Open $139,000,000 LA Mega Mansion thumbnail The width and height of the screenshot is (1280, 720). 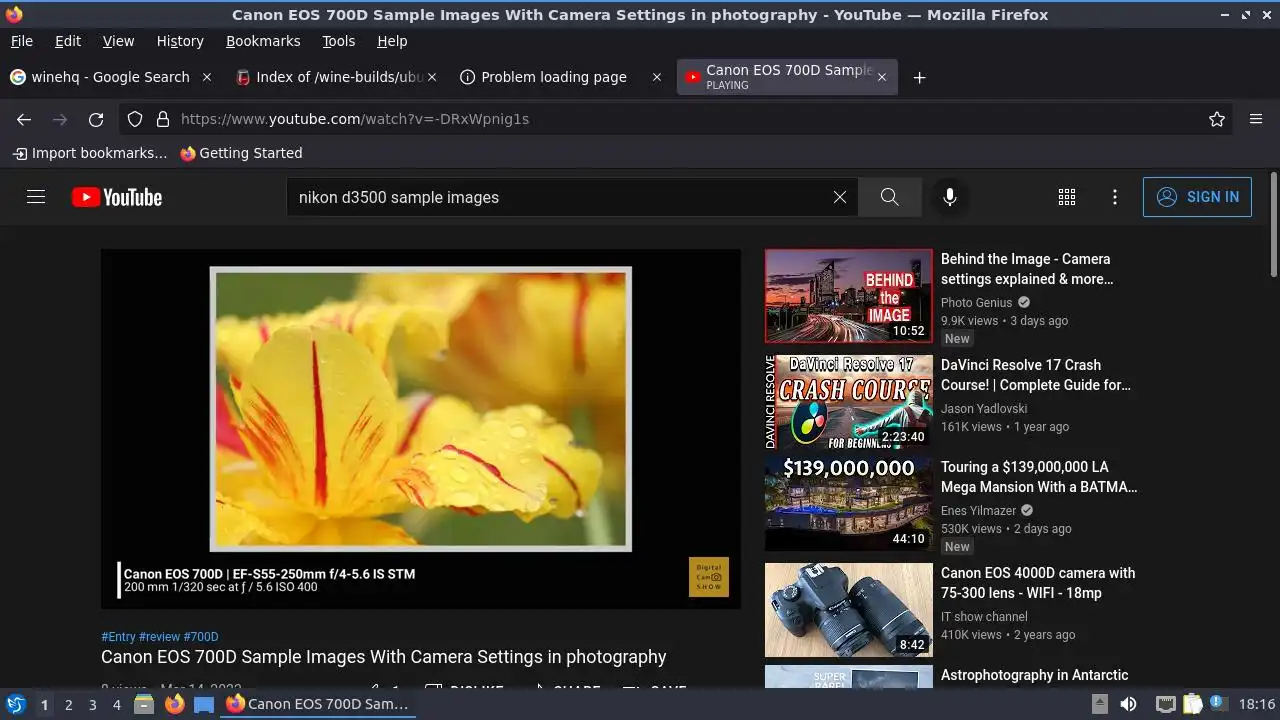[x=849, y=504]
